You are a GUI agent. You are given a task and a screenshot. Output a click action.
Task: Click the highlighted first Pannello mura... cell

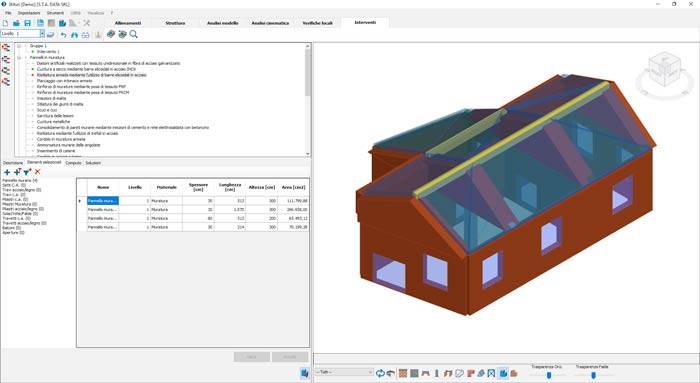tap(103, 201)
